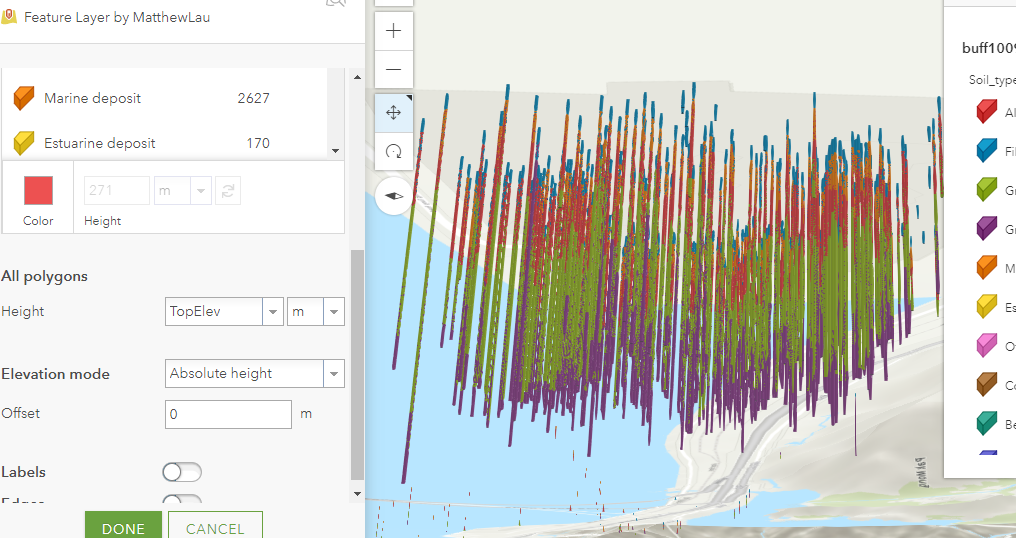Viewport: 1016px width, 538px height.
Task: Click the disabled height refresh icon
Action: click(x=228, y=191)
